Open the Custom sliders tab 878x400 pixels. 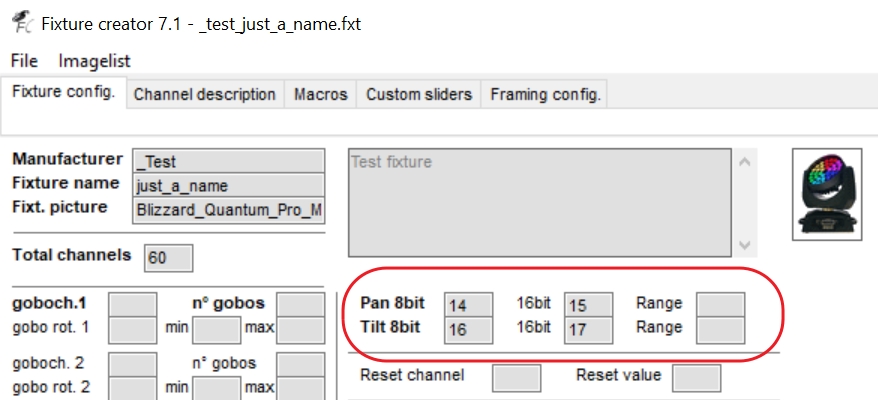[419, 94]
